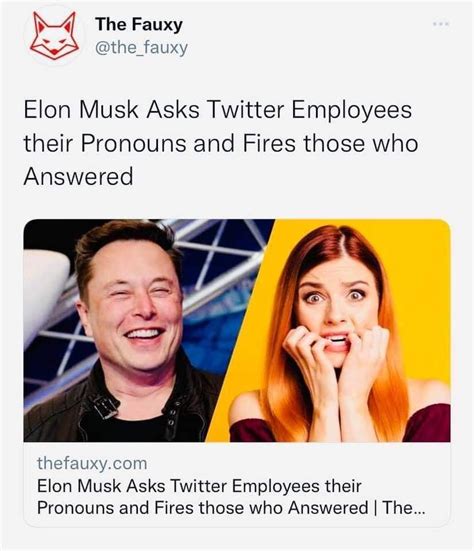Viewport: 474px width, 551px height.
Task: Open The Fauxy fox logo avatar
Action: coord(54,35)
